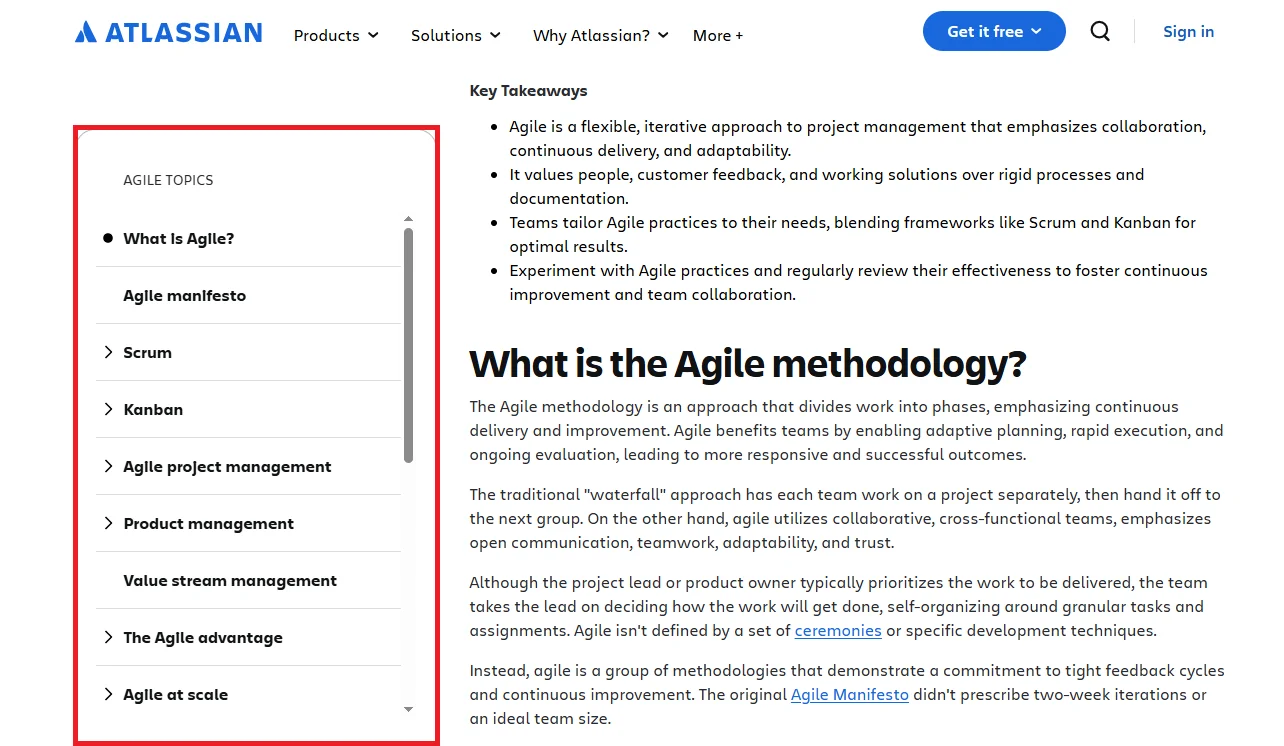Screen dimensions: 1284x746
Task: Open the Solutions dropdown menu
Action: click(456, 35)
